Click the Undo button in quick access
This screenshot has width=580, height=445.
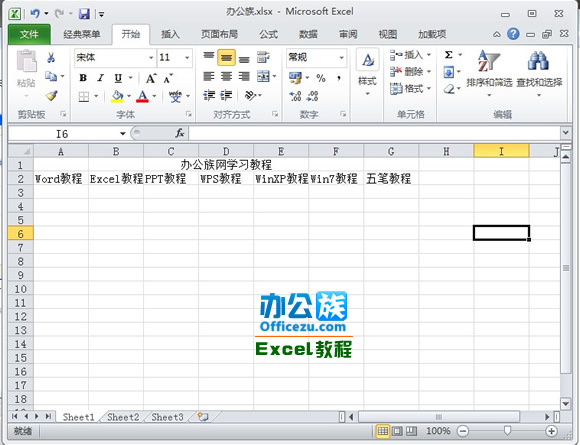[35, 14]
